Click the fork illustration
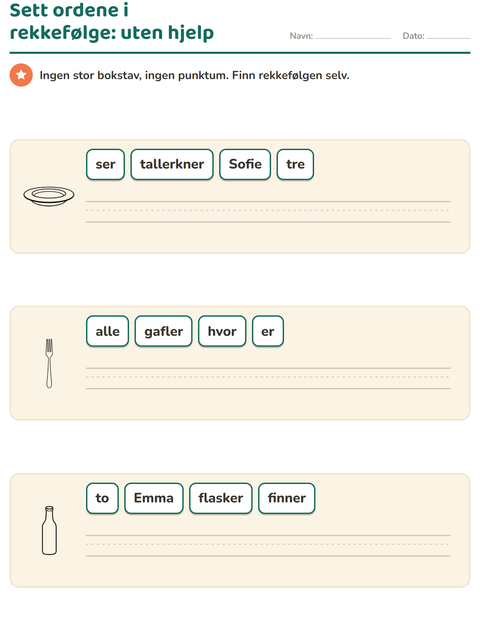This screenshot has height=620, width=480. click(x=49, y=363)
